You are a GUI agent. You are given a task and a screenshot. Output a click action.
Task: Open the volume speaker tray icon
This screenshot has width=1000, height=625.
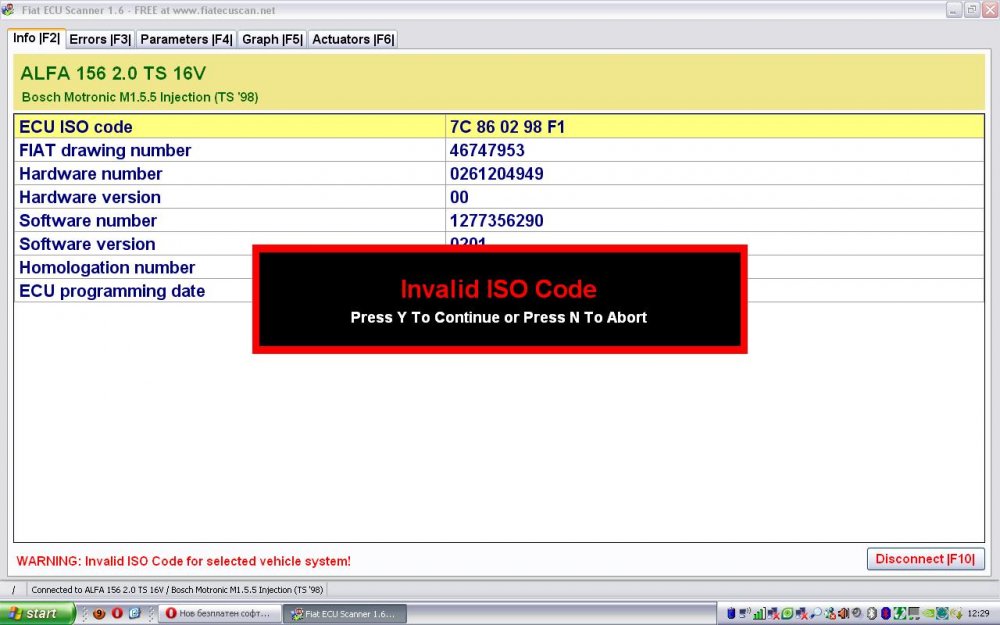[843, 613]
